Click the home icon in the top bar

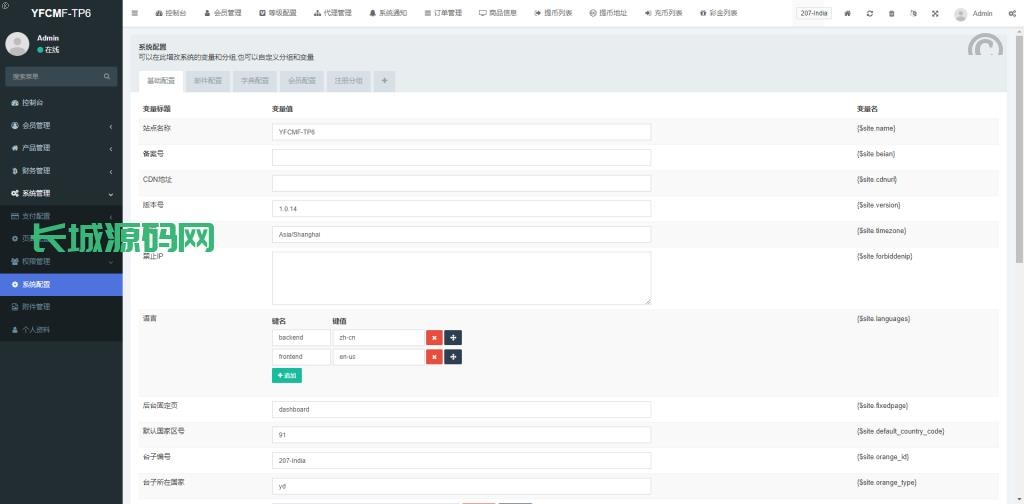coord(848,14)
